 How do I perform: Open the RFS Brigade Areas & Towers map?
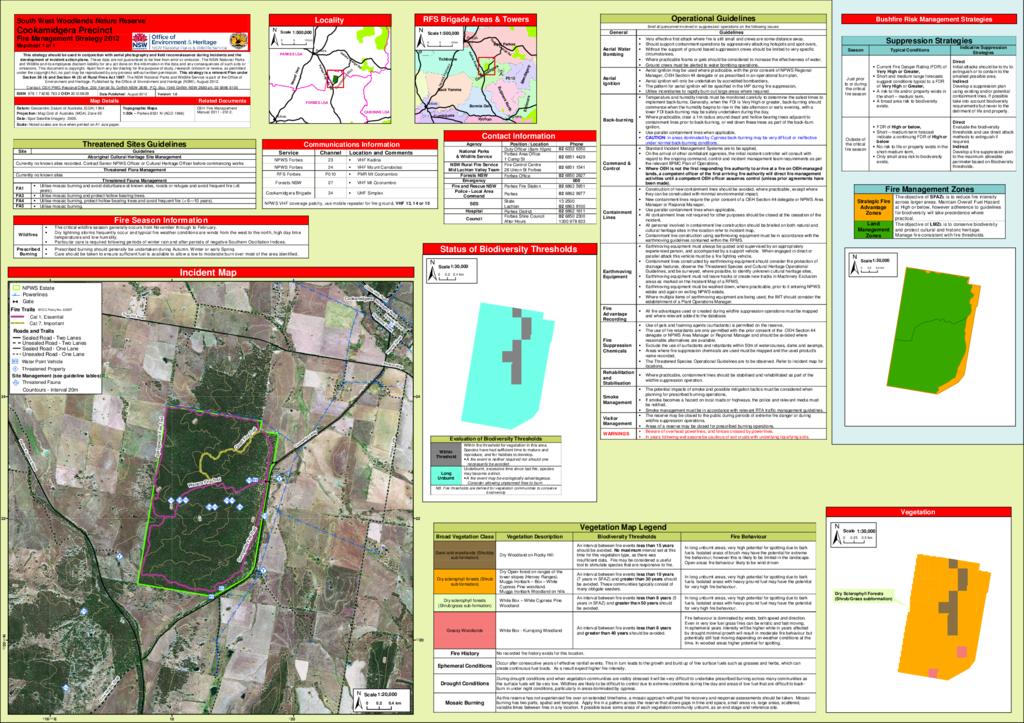pyautogui.click(x=475, y=74)
